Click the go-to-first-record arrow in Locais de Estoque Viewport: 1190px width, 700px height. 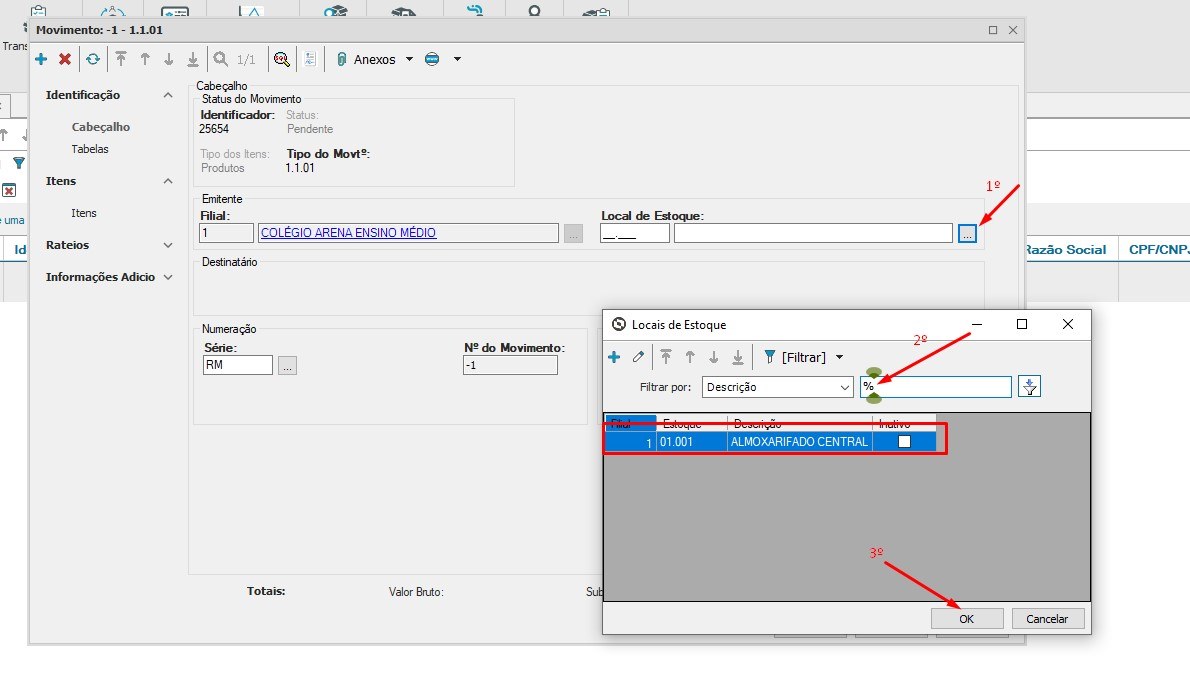pos(668,357)
